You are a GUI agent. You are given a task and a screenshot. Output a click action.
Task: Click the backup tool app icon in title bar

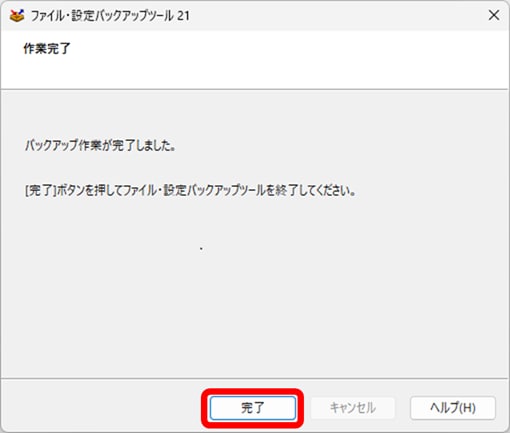click(x=17, y=15)
